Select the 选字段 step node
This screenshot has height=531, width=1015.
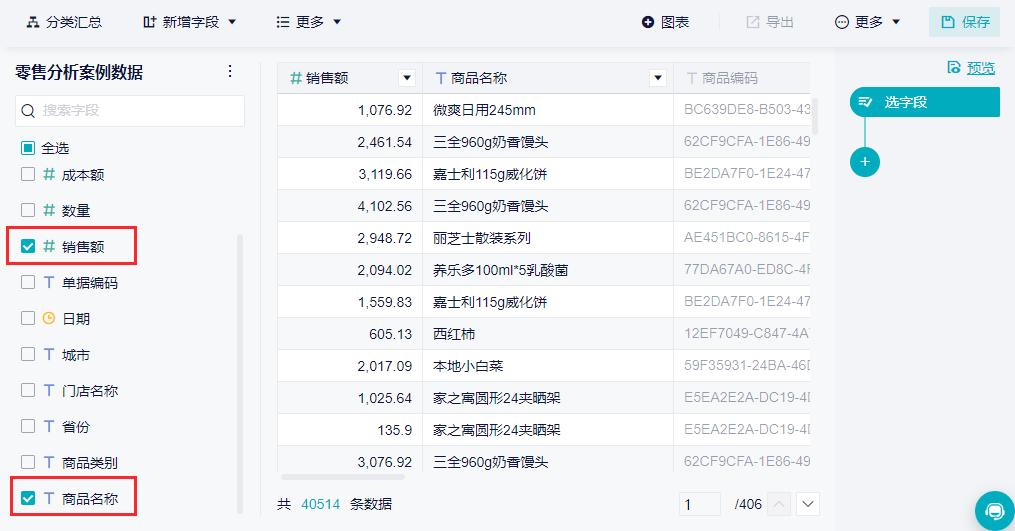(925, 102)
